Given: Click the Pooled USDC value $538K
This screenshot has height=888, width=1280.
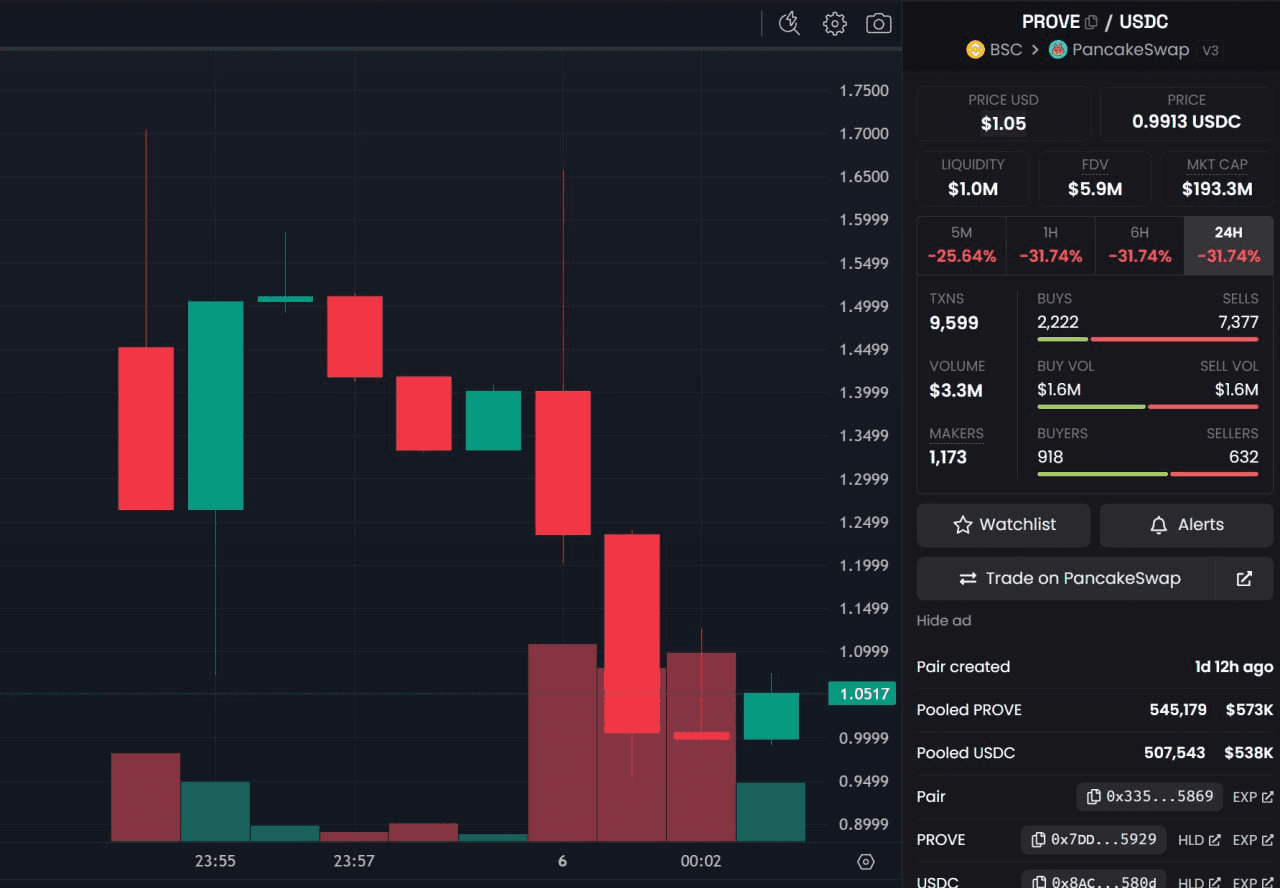Looking at the screenshot, I should tap(1249, 753).
